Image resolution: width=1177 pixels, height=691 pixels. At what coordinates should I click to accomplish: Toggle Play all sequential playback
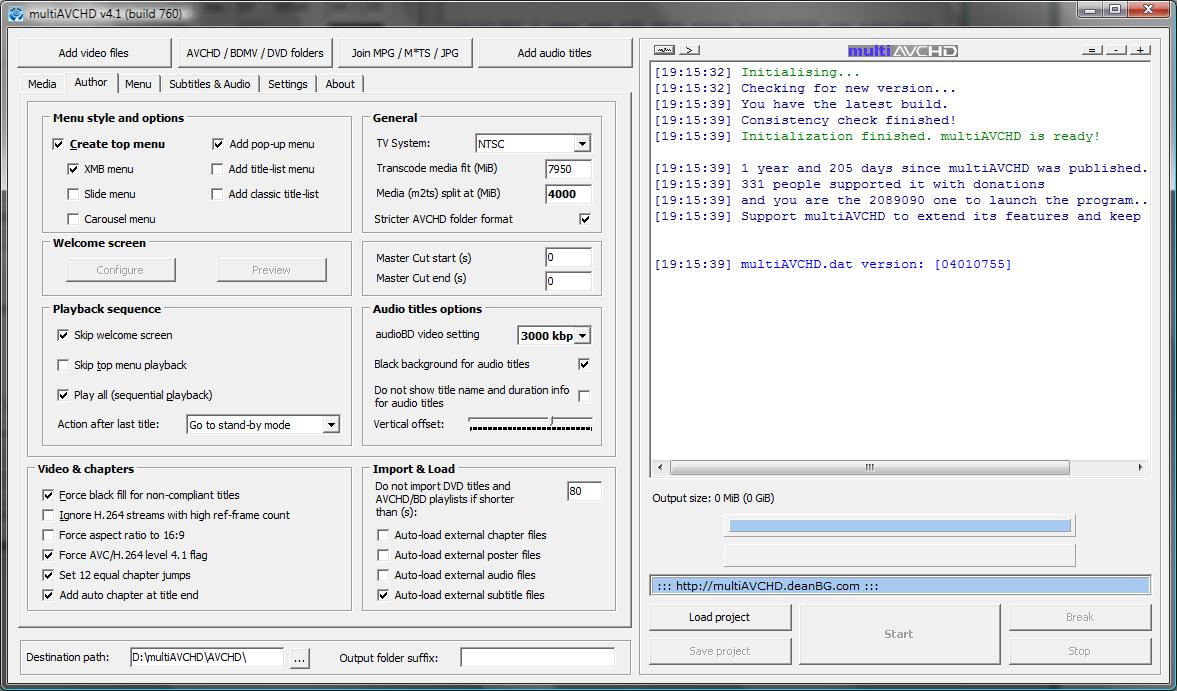tap(63, 395)
